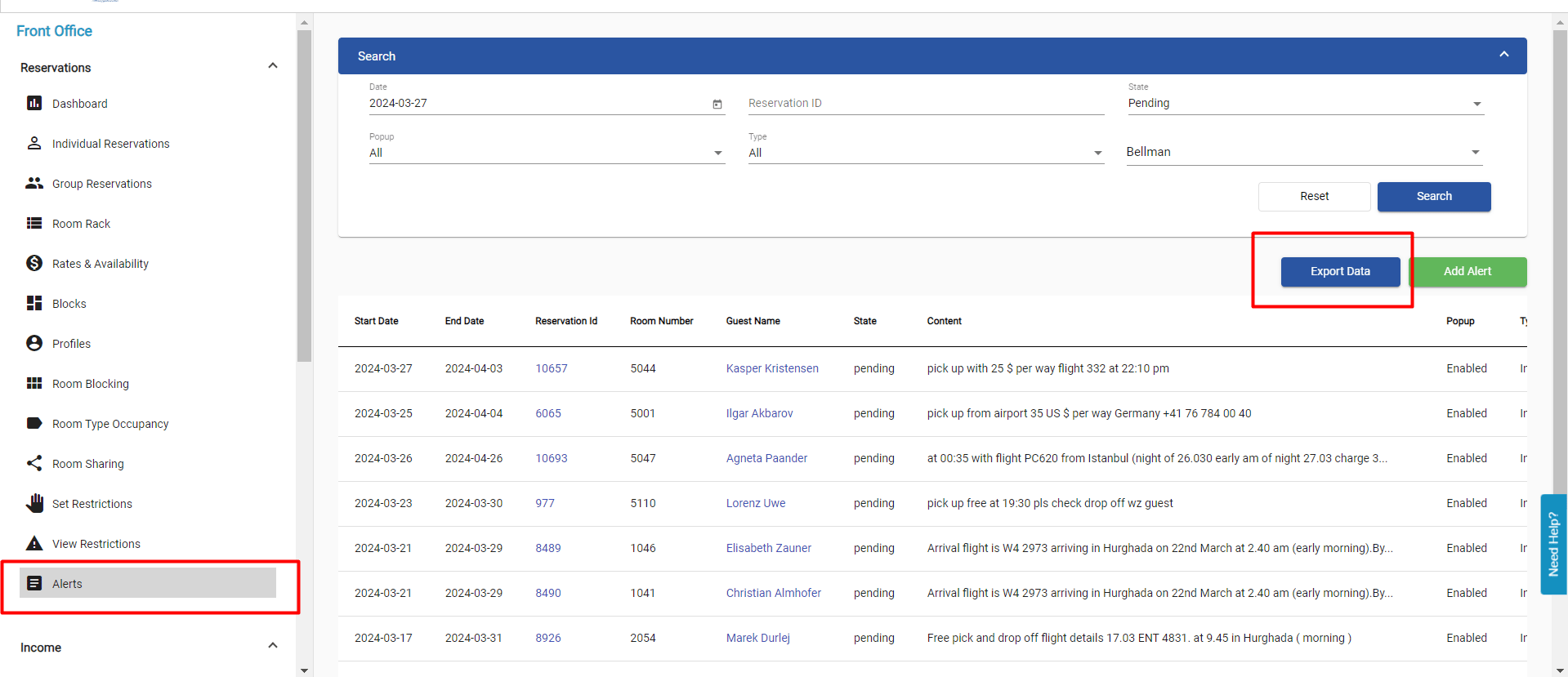Viewport: 1568px width, 677px height.
Task: Open Room Blocking menu item
Action: point(91,384)
